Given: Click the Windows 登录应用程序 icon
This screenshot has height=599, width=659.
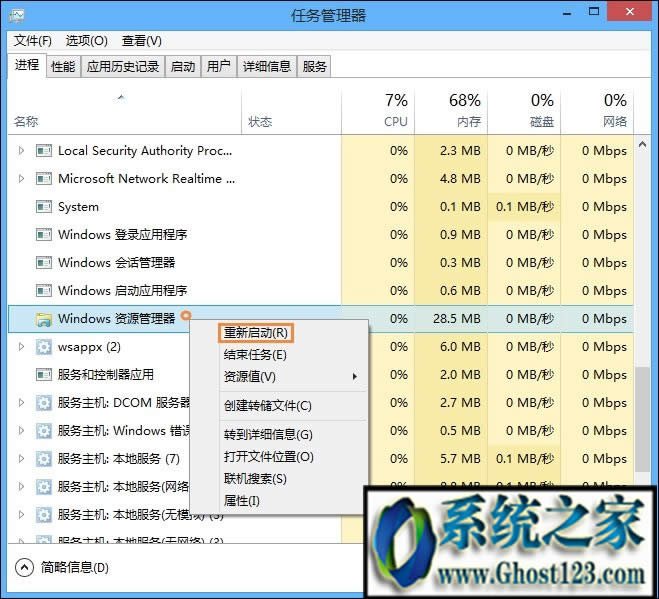Looking at the screenshot, I should [43, 235].
